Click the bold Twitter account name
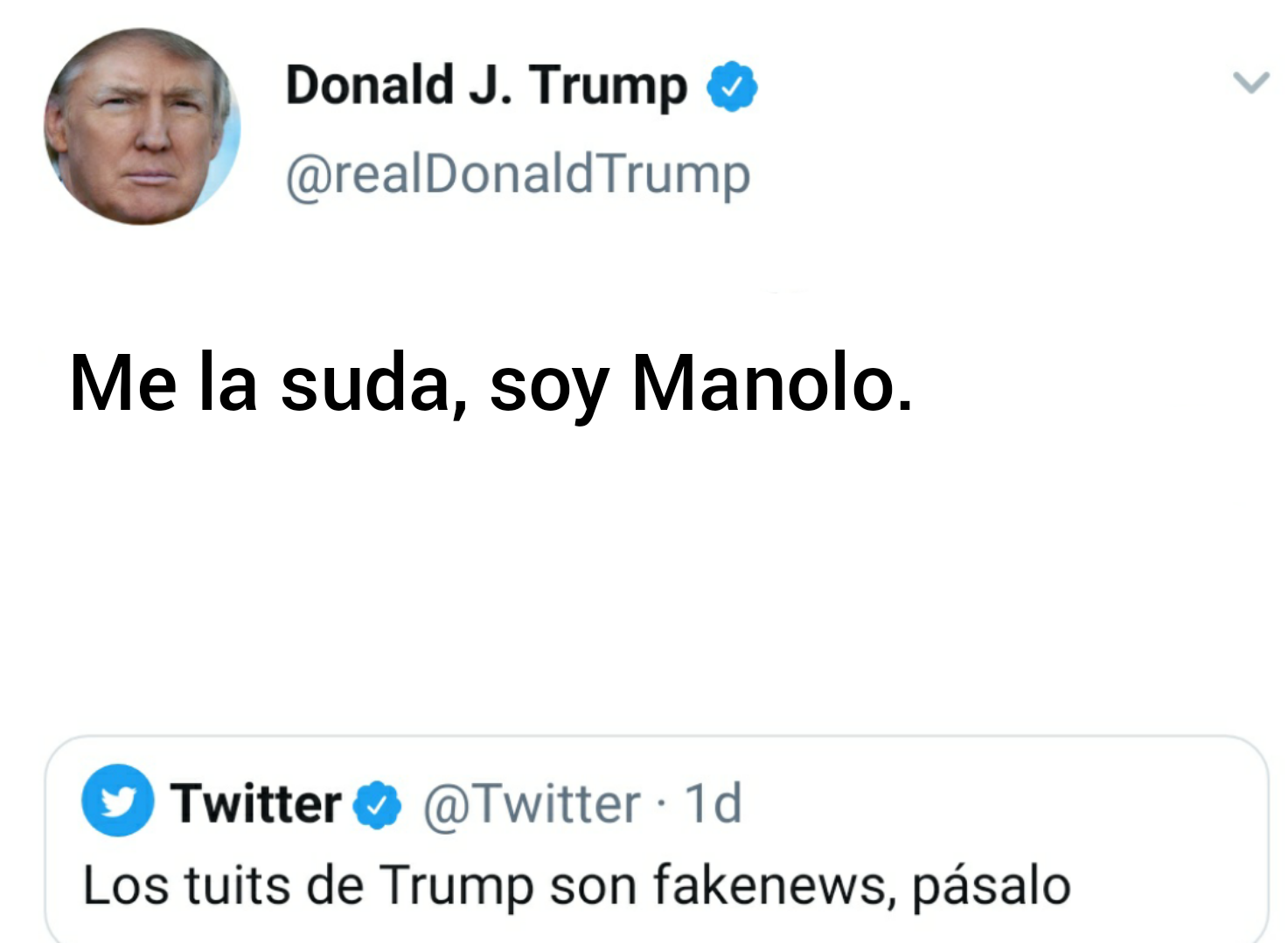Screen dimensions: 1288x943 pos(255,803)
